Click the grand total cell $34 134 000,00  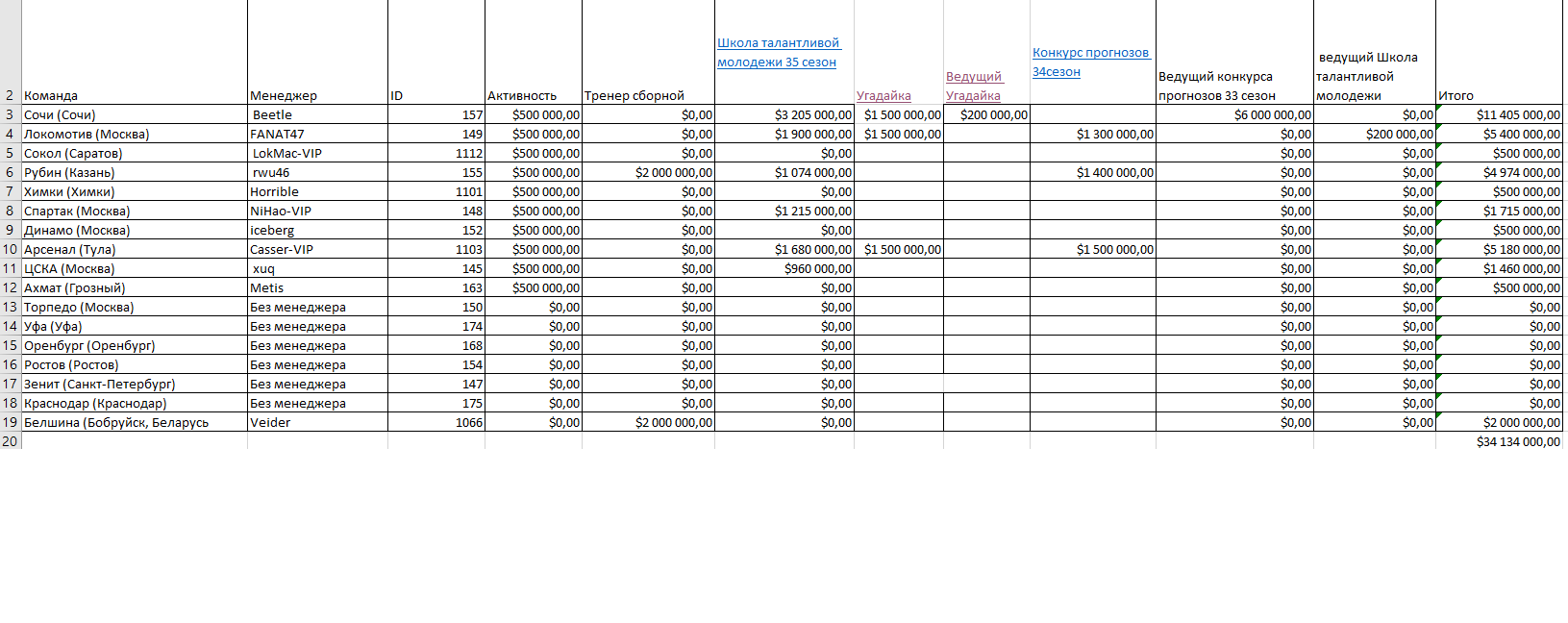click(x=1517, y=441)
